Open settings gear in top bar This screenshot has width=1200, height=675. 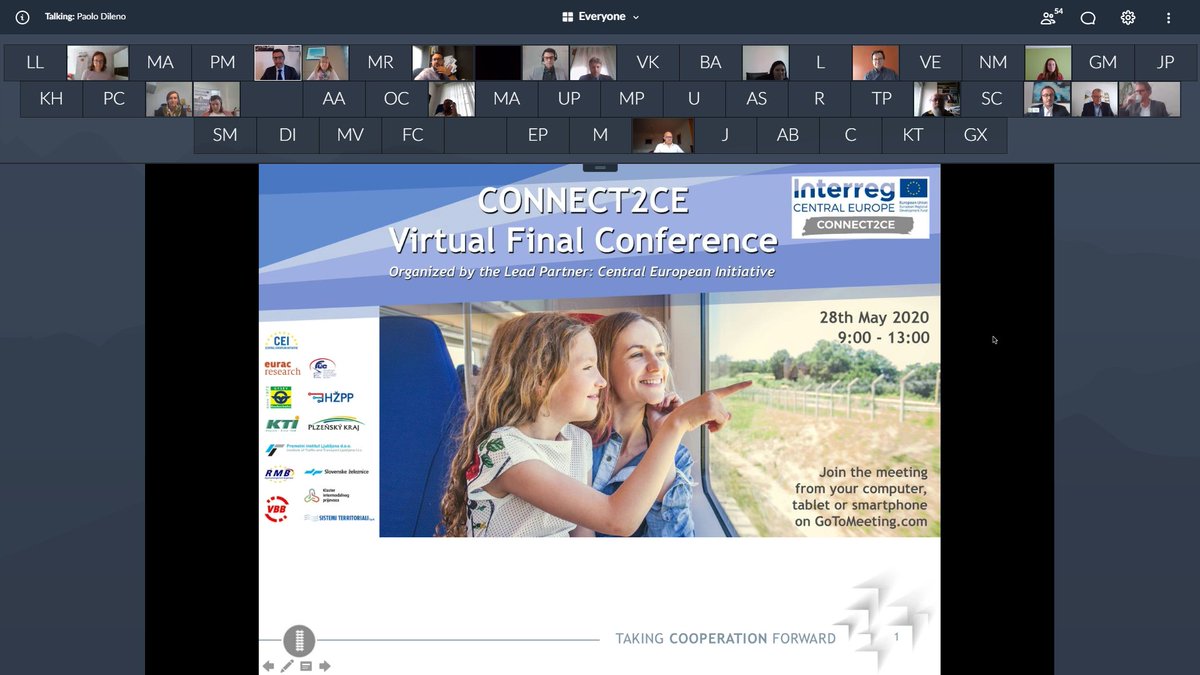pos(1128,17)
